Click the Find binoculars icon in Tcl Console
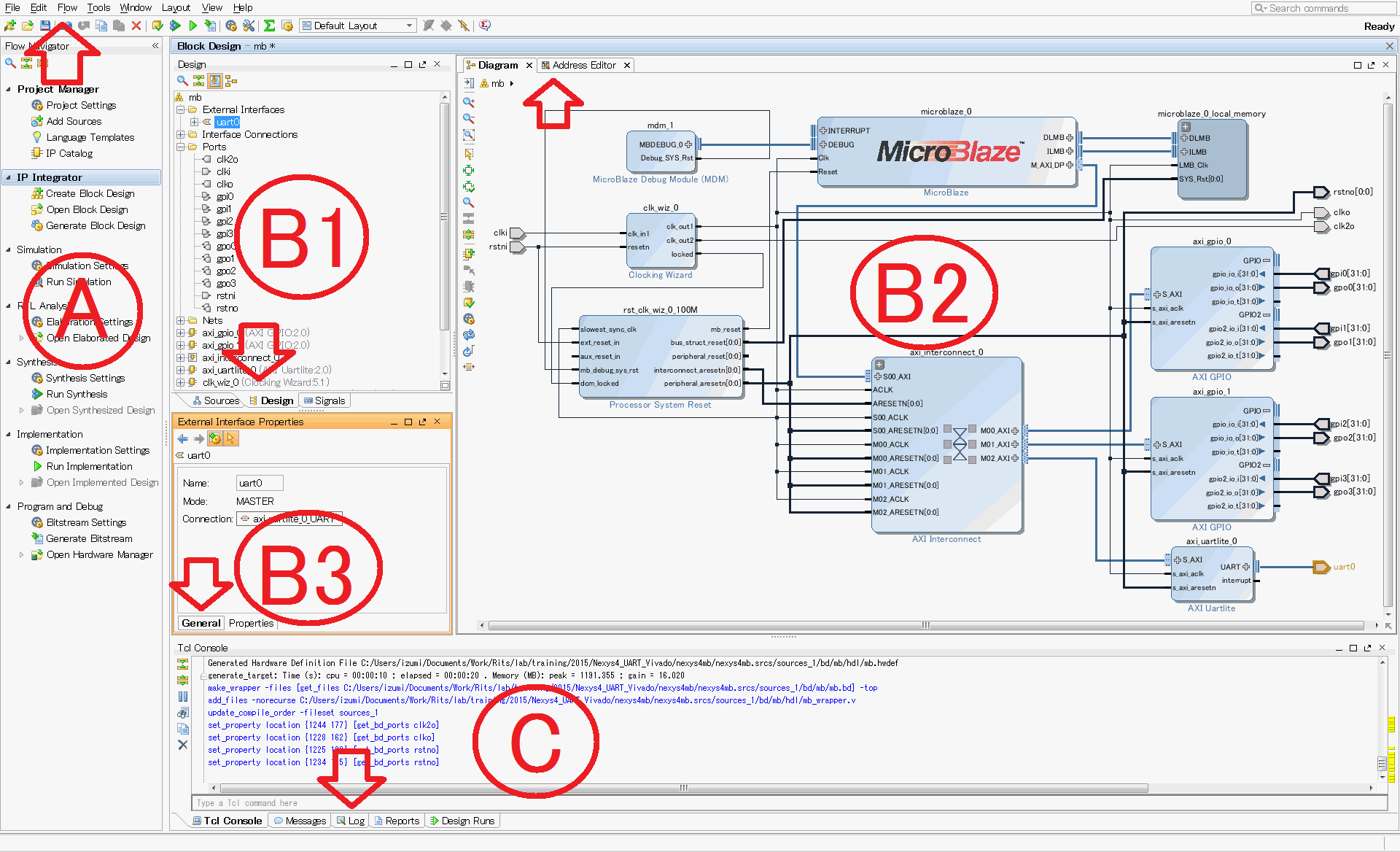 pyautogui.click(x=183, y=713)
